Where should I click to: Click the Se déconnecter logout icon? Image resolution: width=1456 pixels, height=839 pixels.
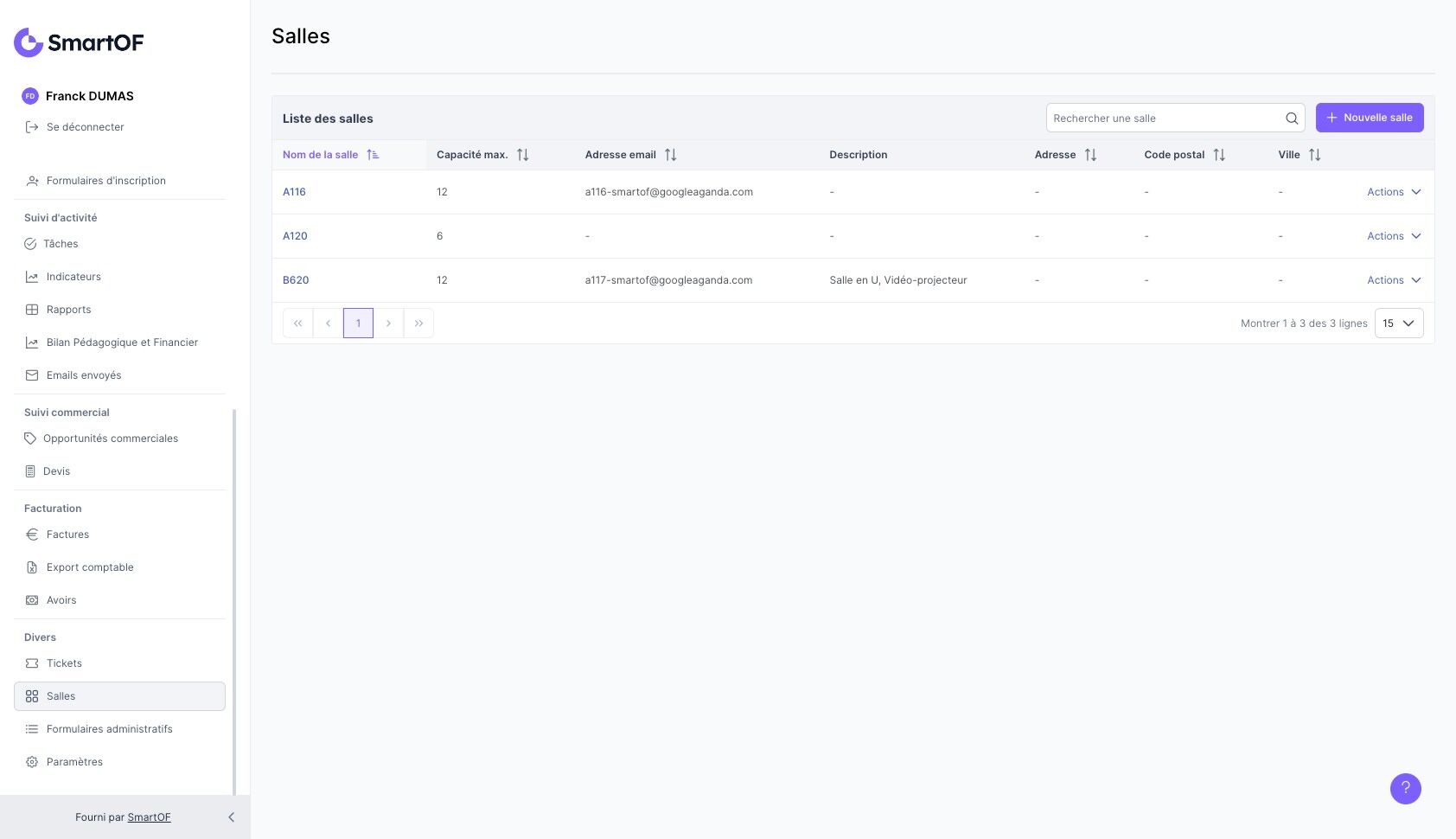point(32,127)
